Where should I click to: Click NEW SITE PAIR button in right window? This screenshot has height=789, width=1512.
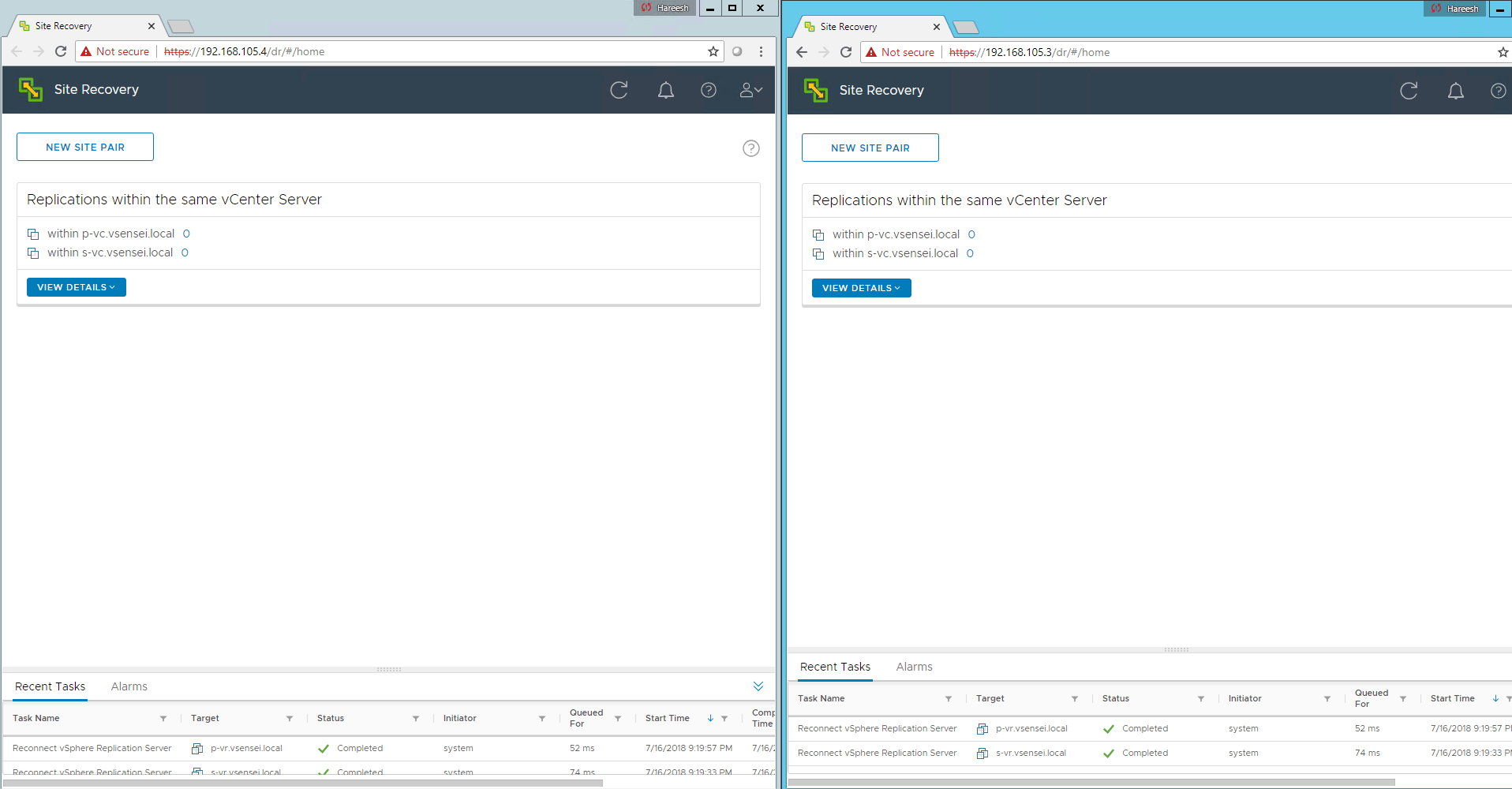coord(870,148)
